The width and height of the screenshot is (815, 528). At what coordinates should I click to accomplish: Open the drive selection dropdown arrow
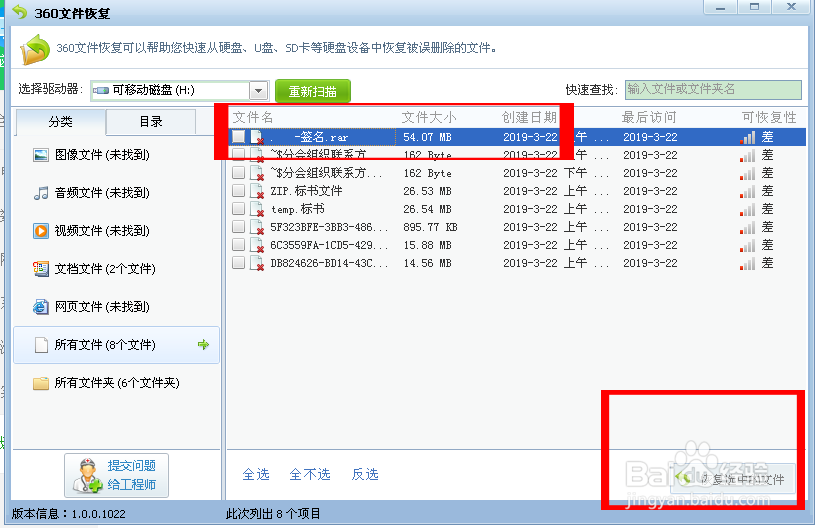click(258, 91)
